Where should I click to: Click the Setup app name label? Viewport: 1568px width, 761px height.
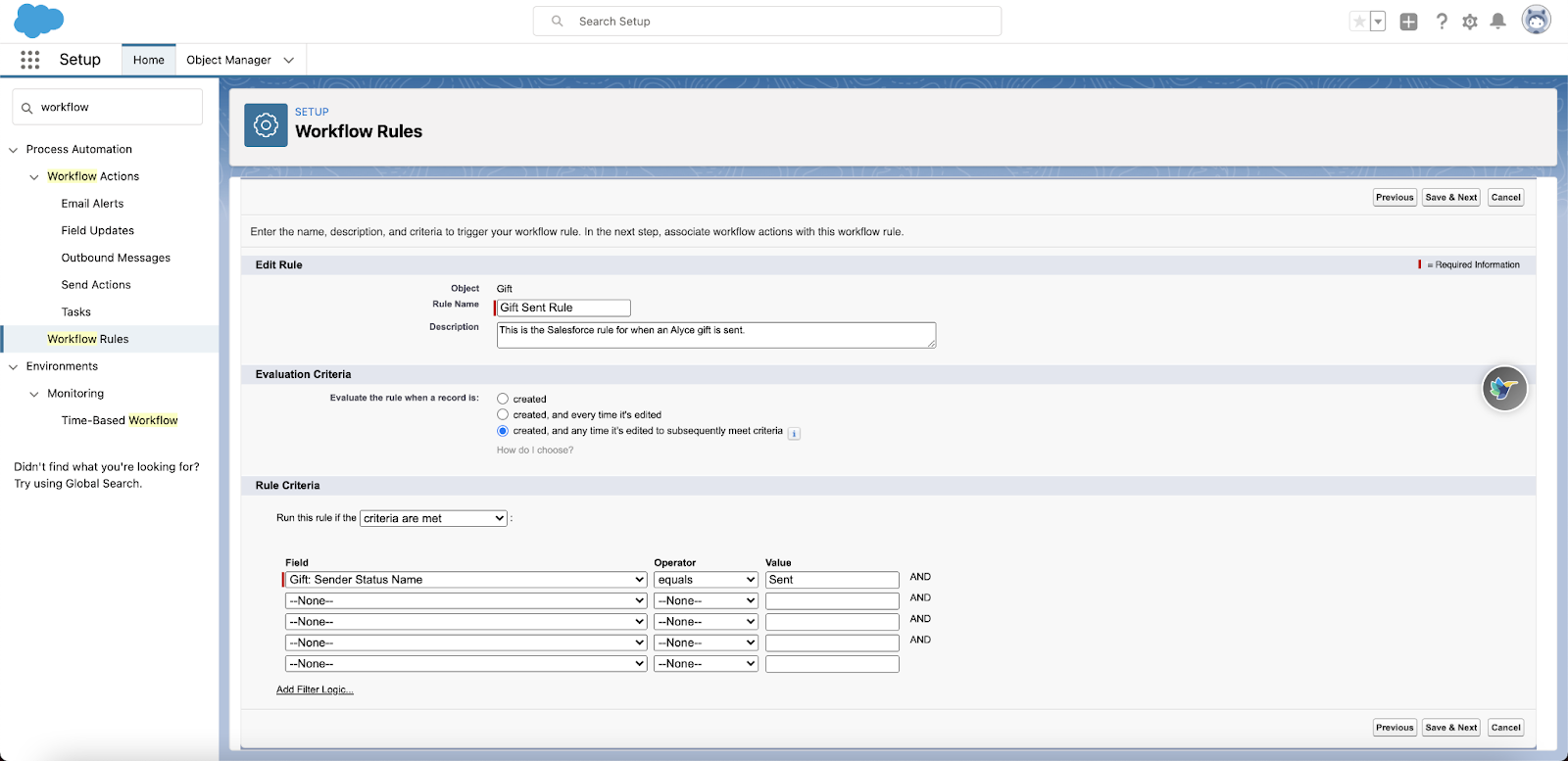[79, 60]
